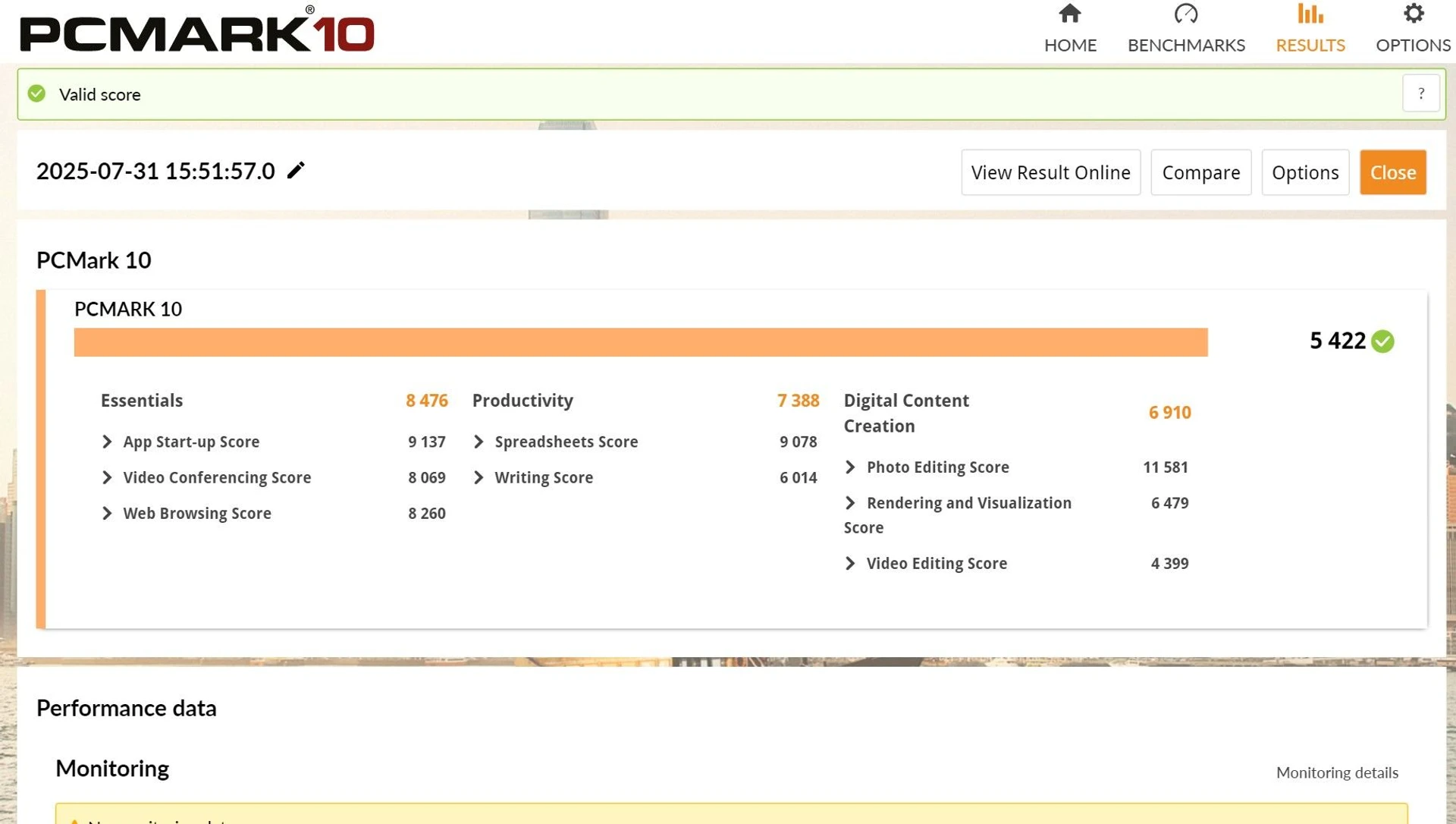1456x824 pixels.
Task: Expand Spreadsheets Score chevron
Action: coord(479,442)
